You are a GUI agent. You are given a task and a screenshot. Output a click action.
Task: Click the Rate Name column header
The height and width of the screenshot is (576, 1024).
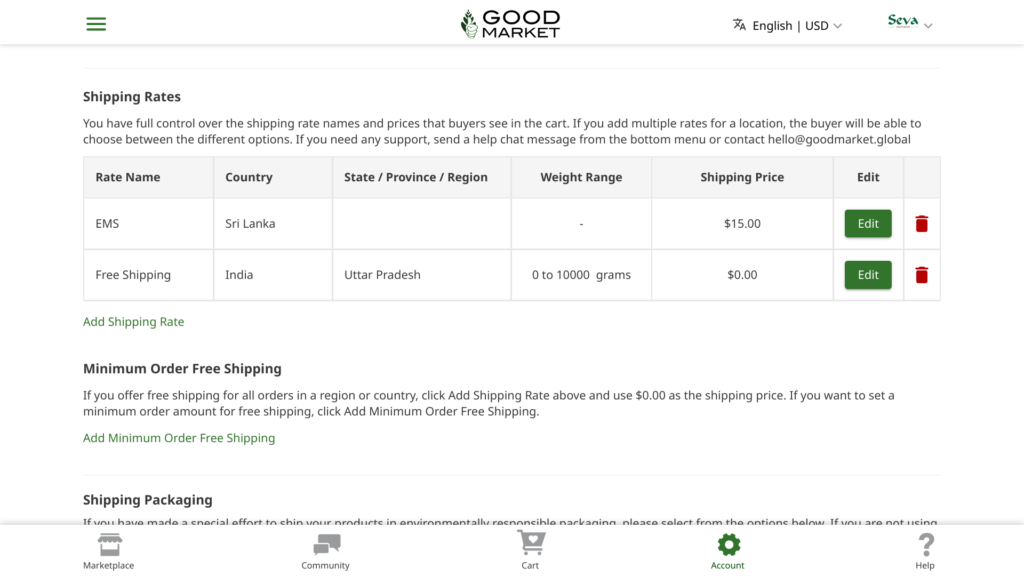click(128, 177)
